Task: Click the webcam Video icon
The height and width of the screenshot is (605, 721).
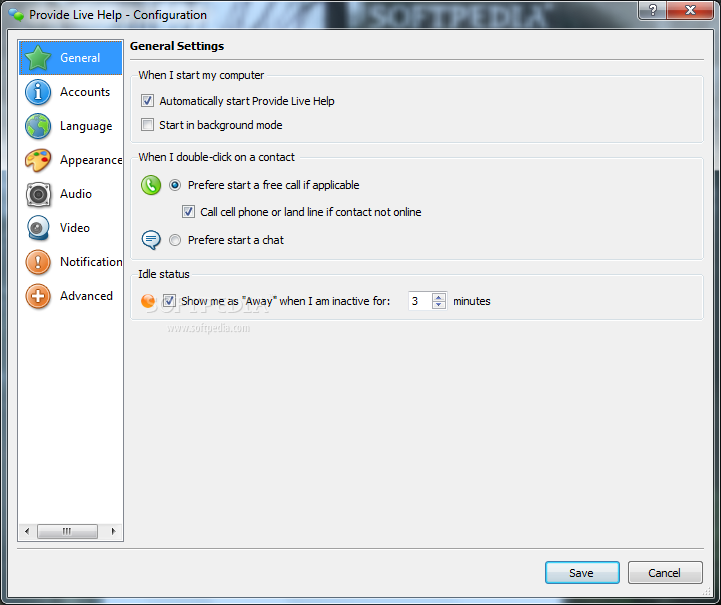Action: click(x=38, y=228)
